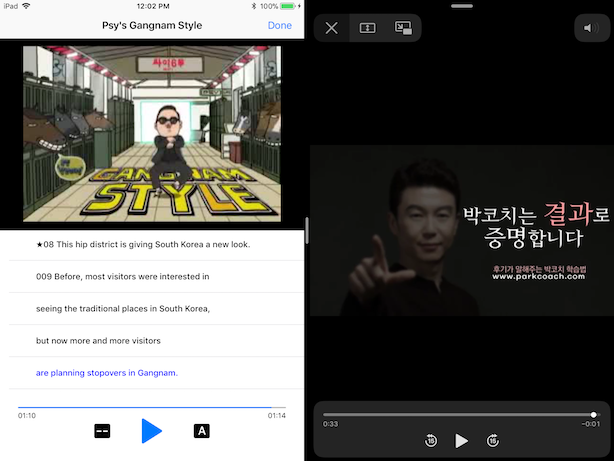614x461 pixels.
Task: Skip back 15 seconds in the video
Action: click(431, 441)
